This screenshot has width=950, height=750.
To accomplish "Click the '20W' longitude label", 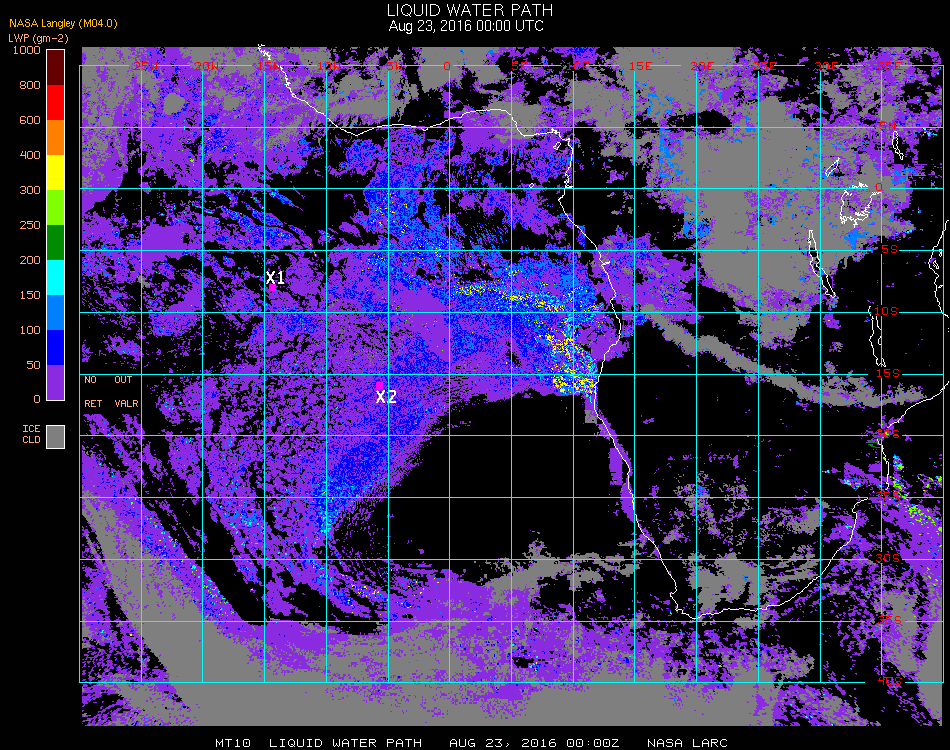I will (207, 66).
